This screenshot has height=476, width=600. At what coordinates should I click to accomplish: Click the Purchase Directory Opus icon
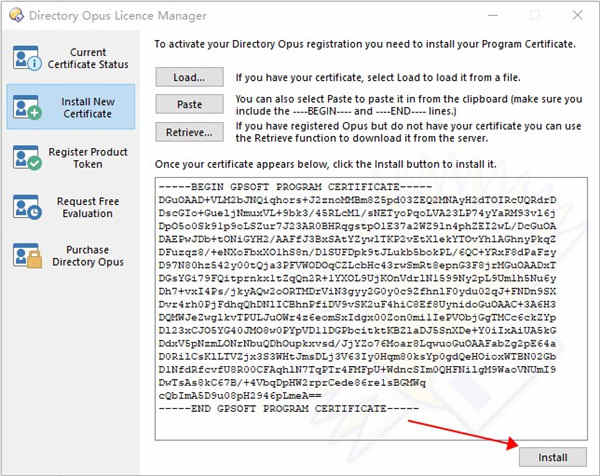pyautogui.click(x=27, y=256)
